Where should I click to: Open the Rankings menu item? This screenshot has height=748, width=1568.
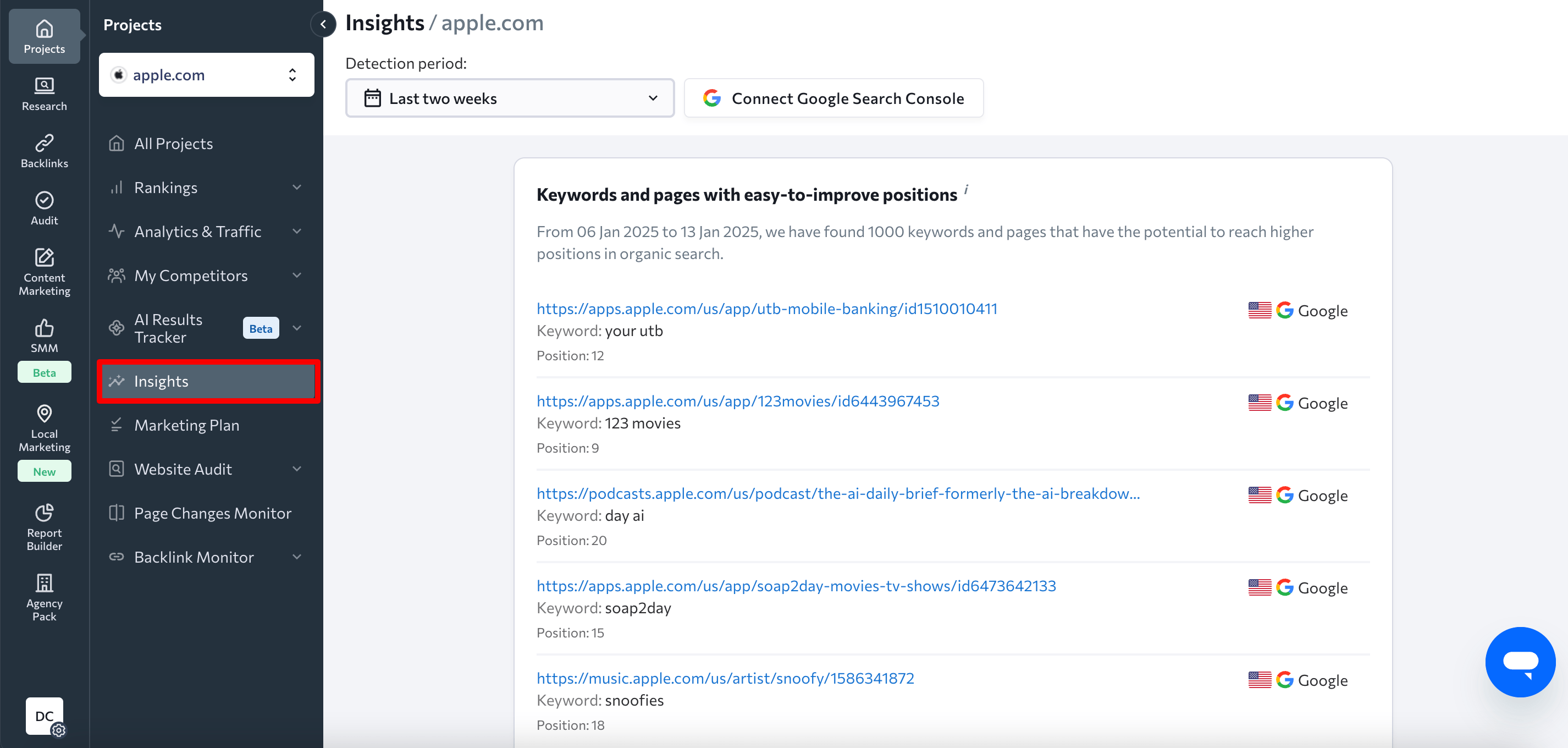(x=206, y=187)
